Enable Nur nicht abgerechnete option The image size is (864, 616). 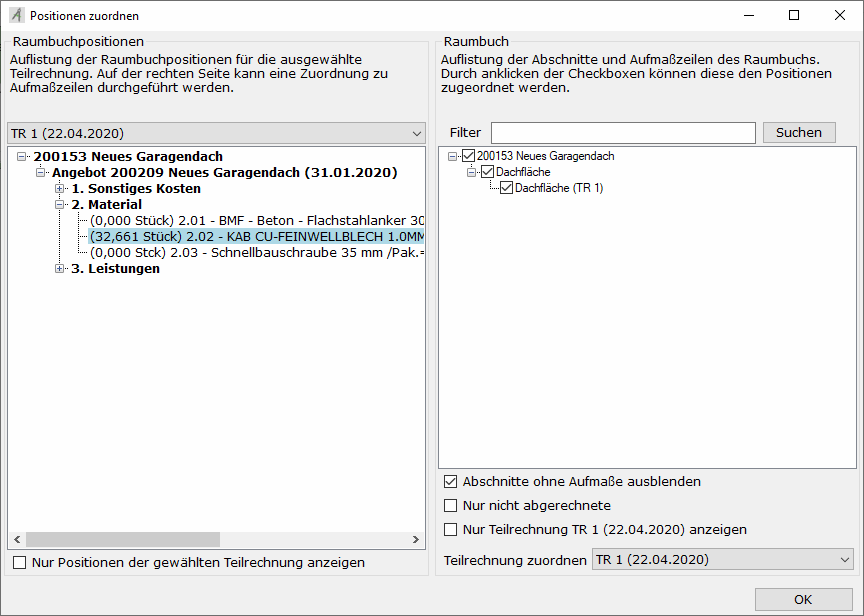(x=451, y=505)
